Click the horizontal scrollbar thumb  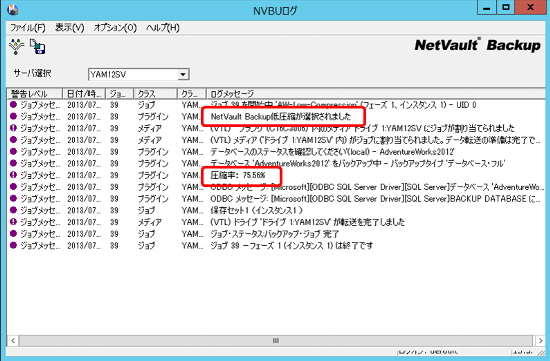[276, 340]
